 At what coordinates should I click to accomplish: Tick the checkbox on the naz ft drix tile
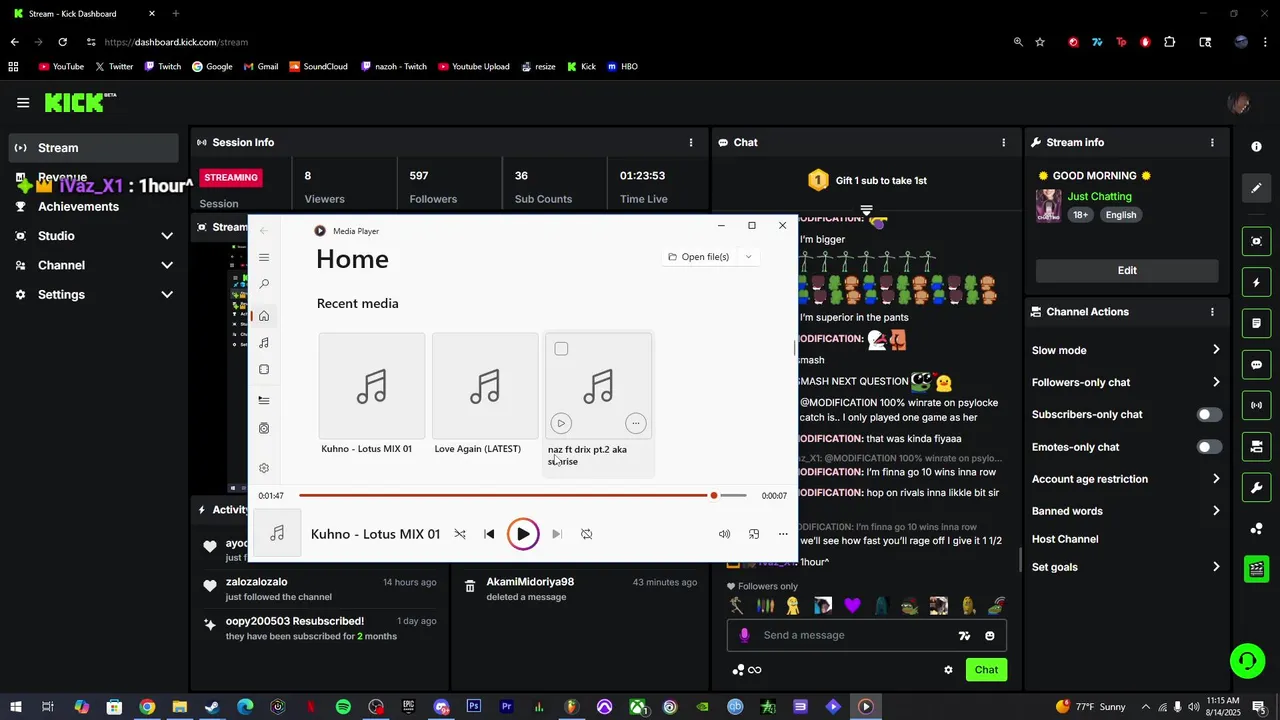(561, 349)
